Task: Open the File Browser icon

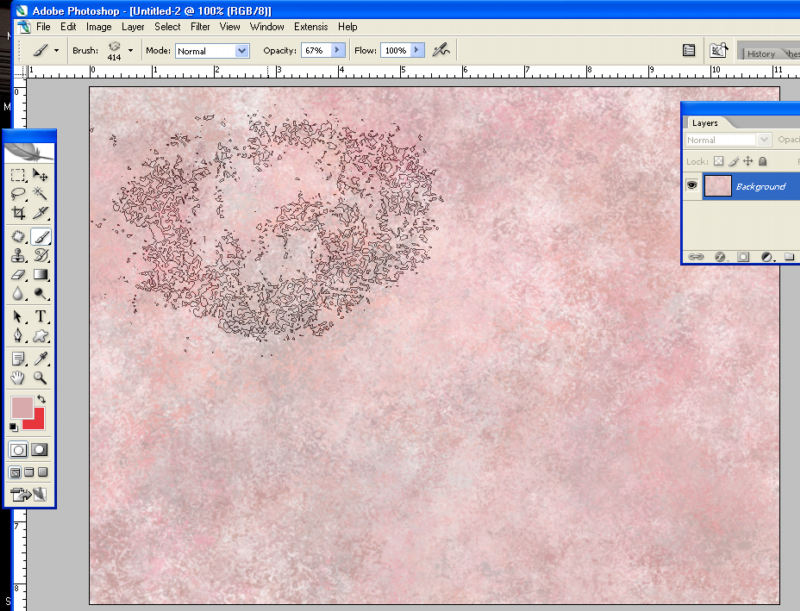Action: [718, 50]
